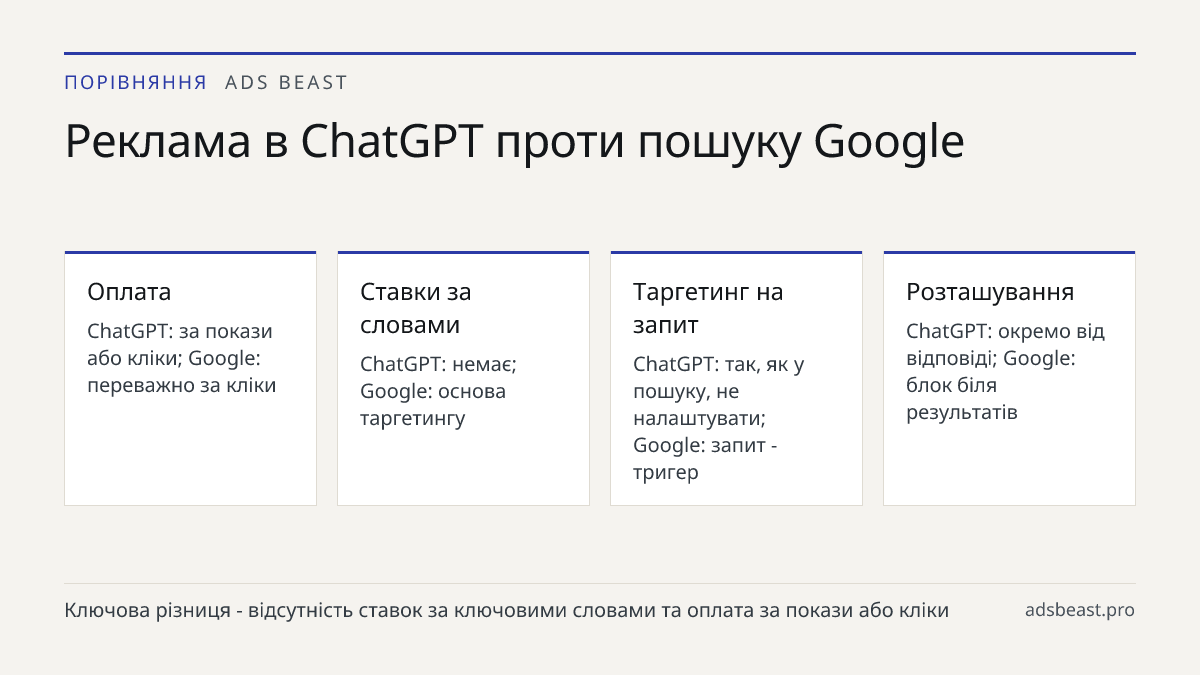Click the 'ПОРІВНЯННЯ' category label

[136, 83]
